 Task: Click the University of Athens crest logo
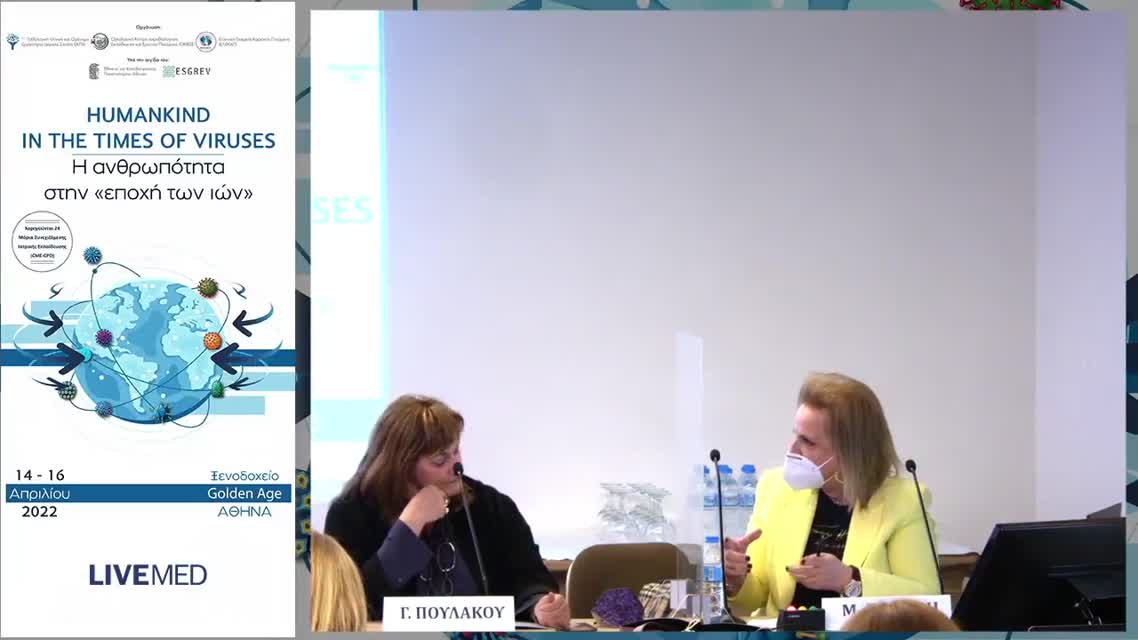95,71
